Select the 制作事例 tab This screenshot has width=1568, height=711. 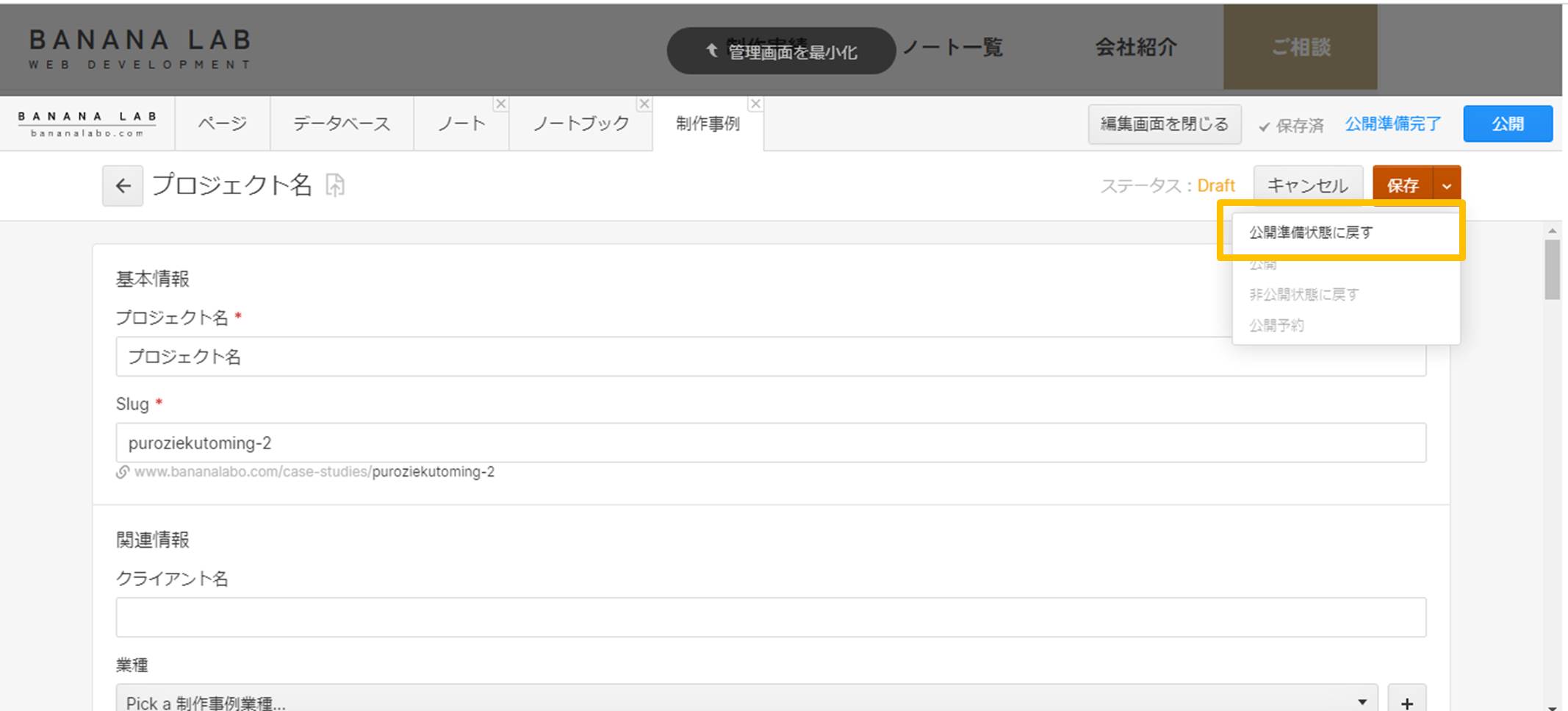point(708,124)
